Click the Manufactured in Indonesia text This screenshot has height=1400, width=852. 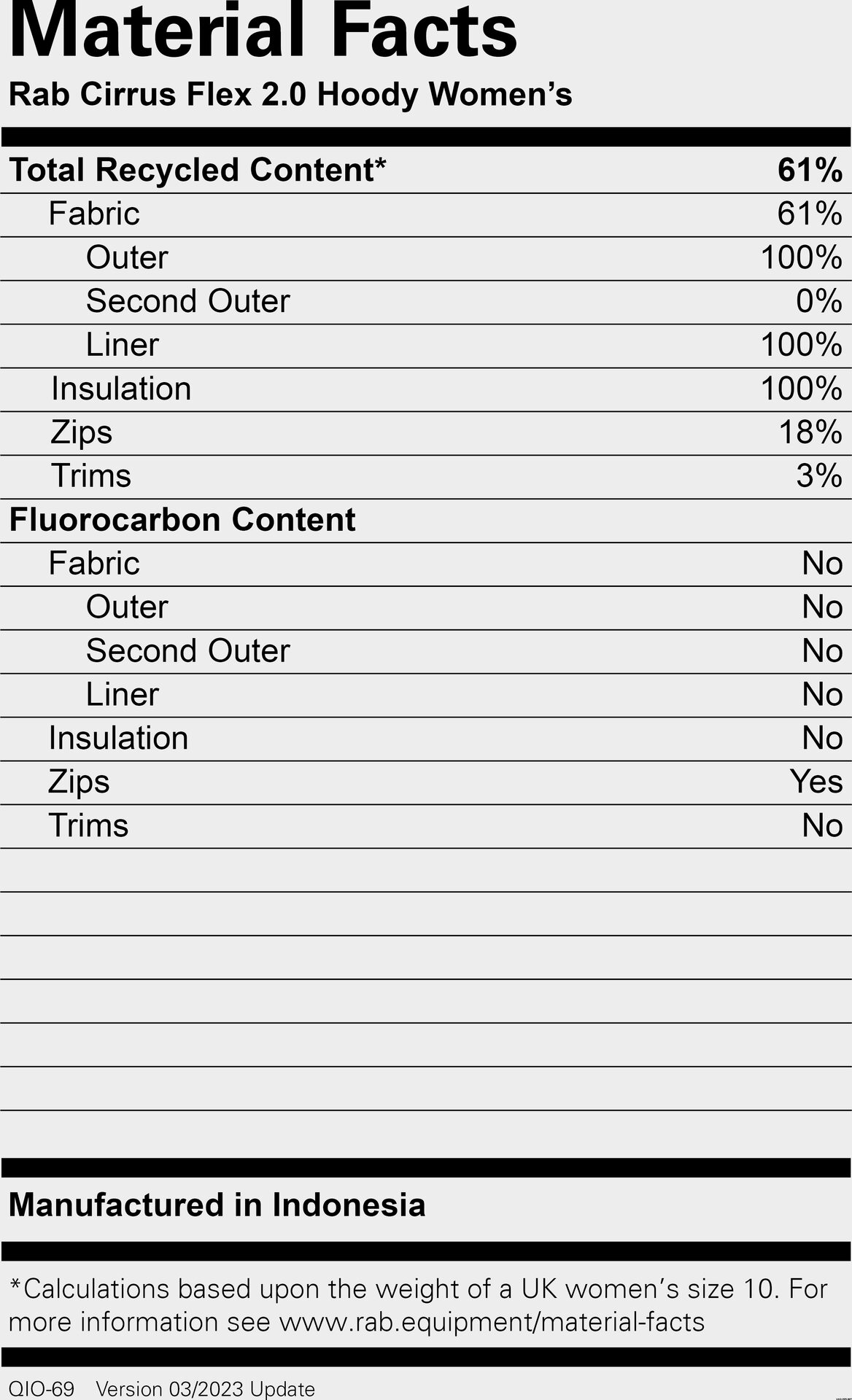217,1205
